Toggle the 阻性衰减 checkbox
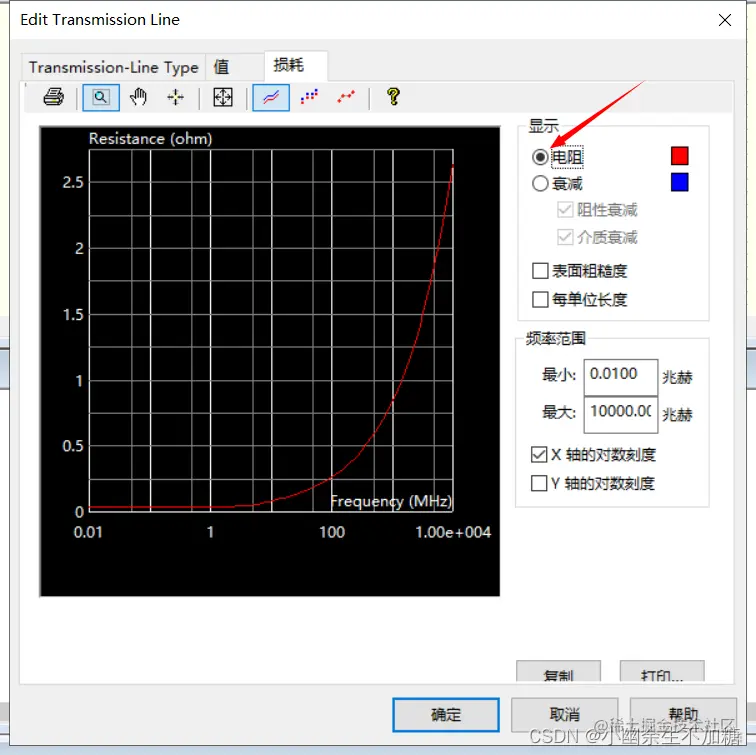The width and height of the screenshot is (756, 755). point(565,210)
